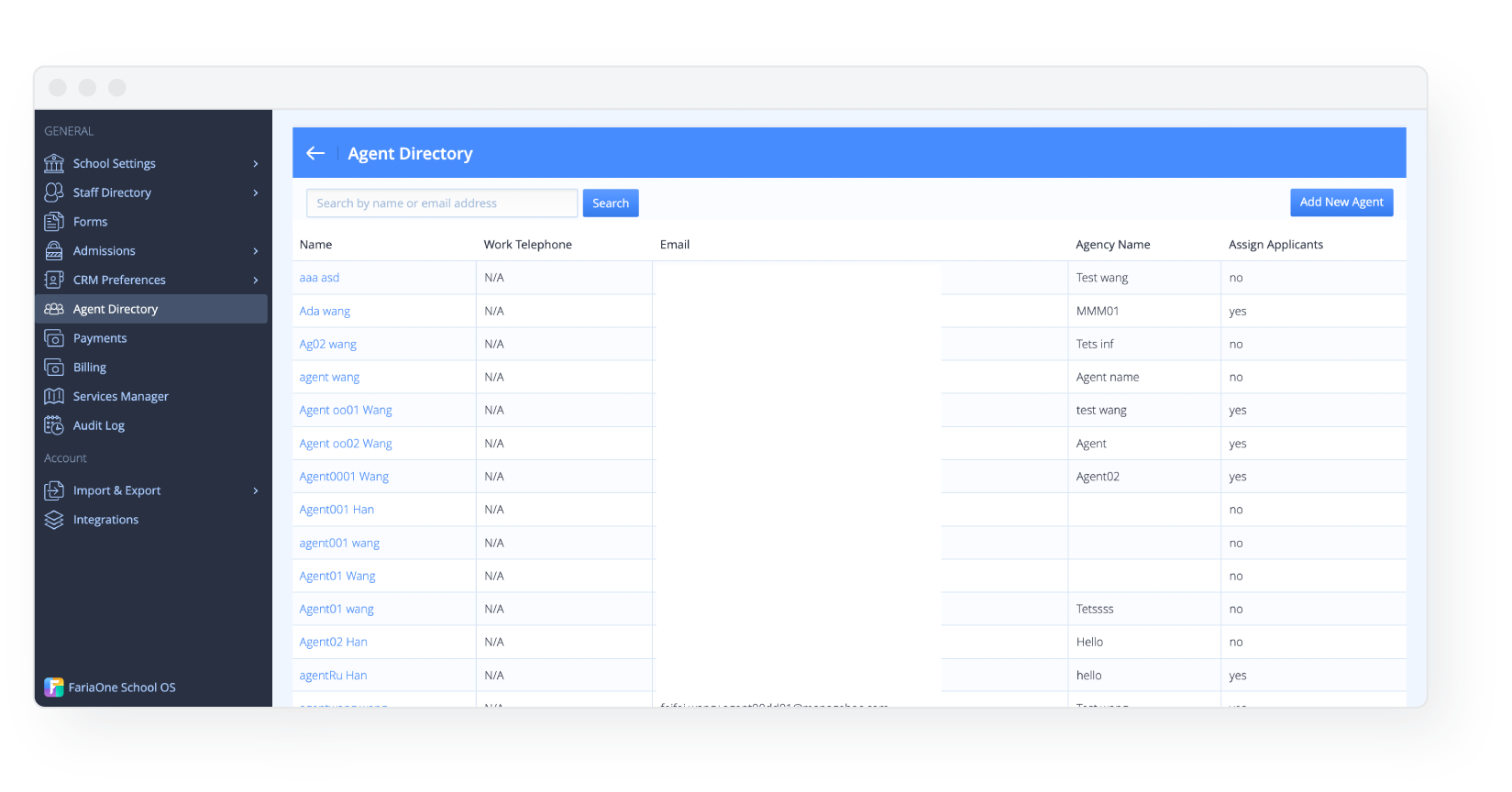Open Forms via its document icon

(x=54, y=222)
